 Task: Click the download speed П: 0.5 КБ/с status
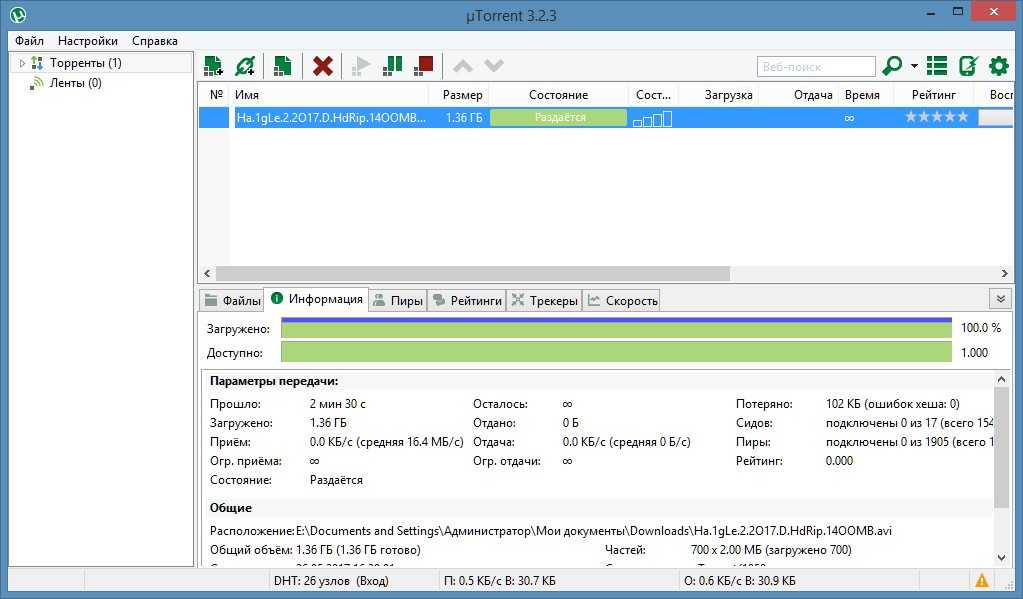click(500, 580)
